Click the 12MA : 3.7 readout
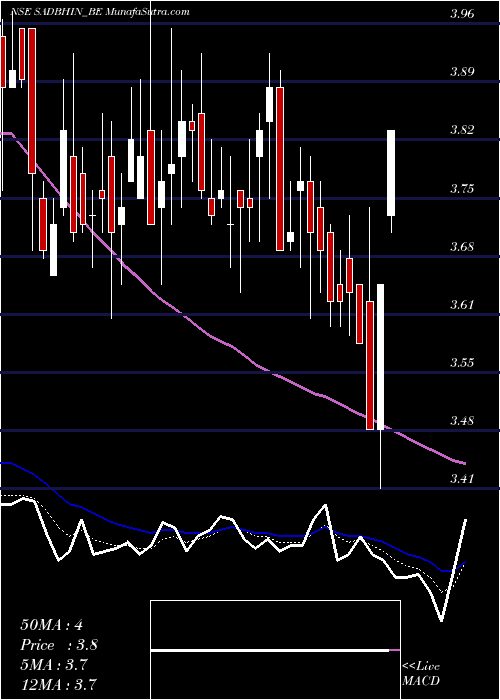Screen dimensions: 500x700 pyautogui.click(x=59, y=684)
